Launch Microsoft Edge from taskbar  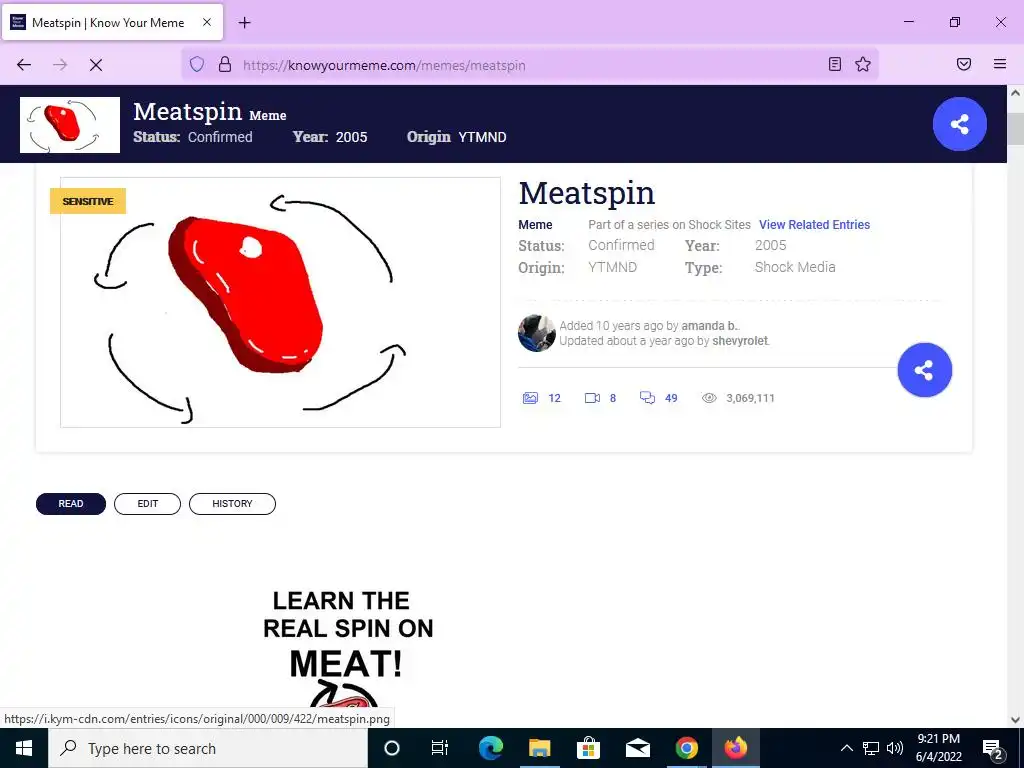[x=491, y=748]
